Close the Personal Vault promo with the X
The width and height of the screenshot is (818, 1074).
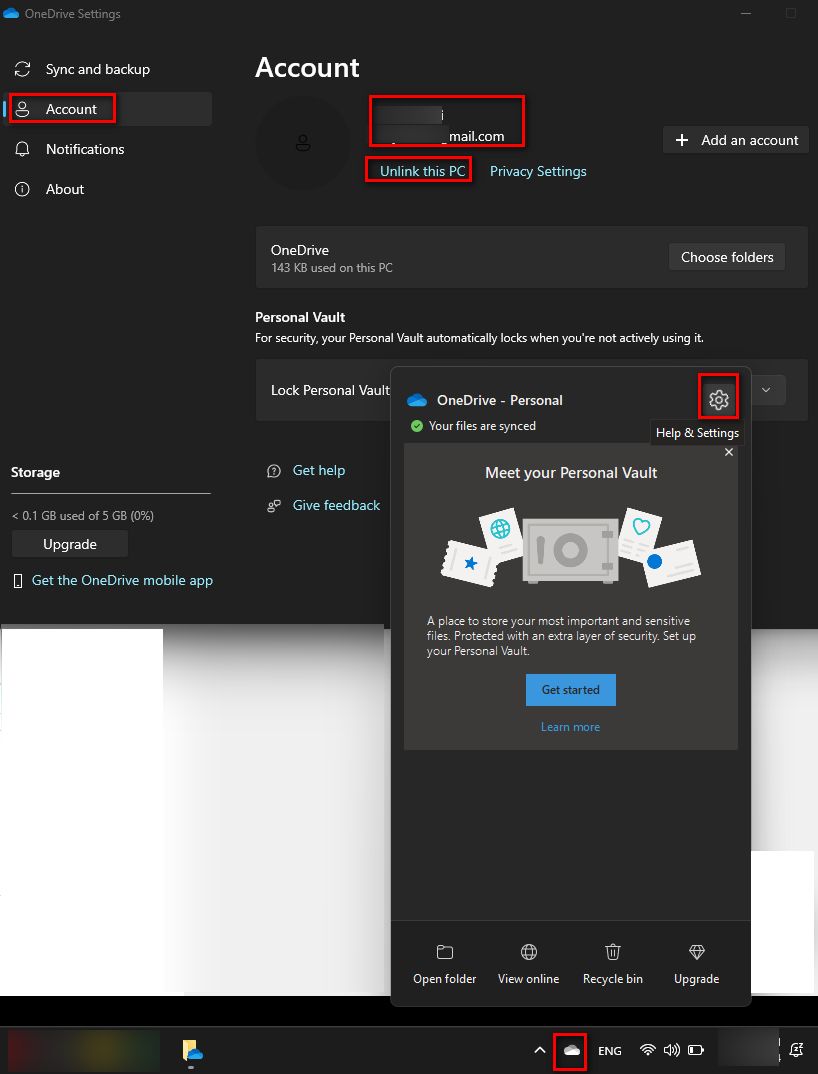729,451
